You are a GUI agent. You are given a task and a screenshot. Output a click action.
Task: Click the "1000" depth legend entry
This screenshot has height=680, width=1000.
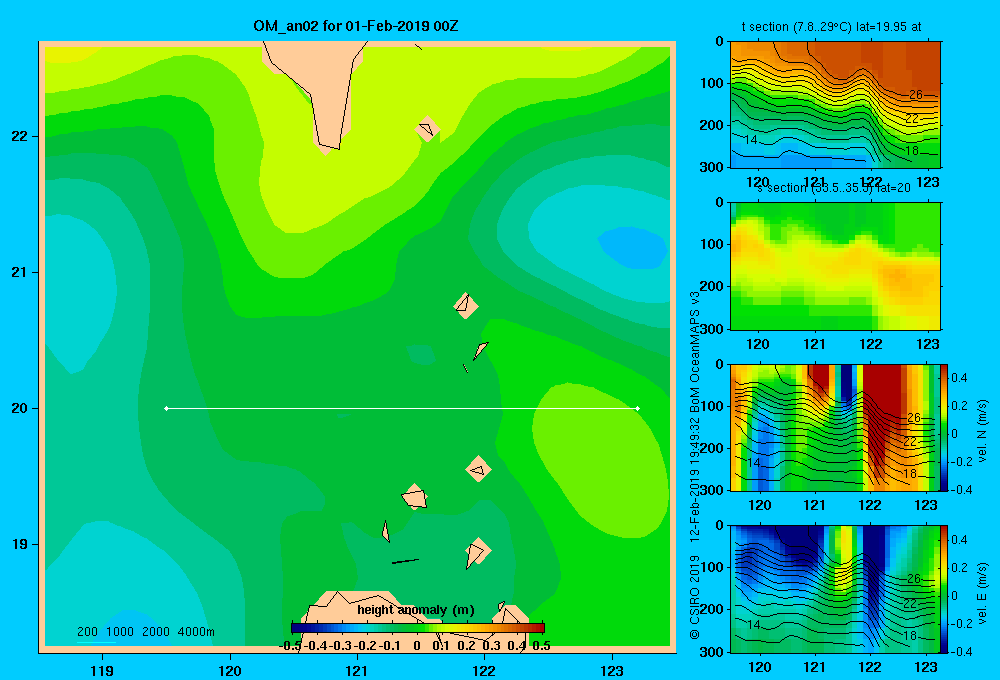tap(120, 632)
